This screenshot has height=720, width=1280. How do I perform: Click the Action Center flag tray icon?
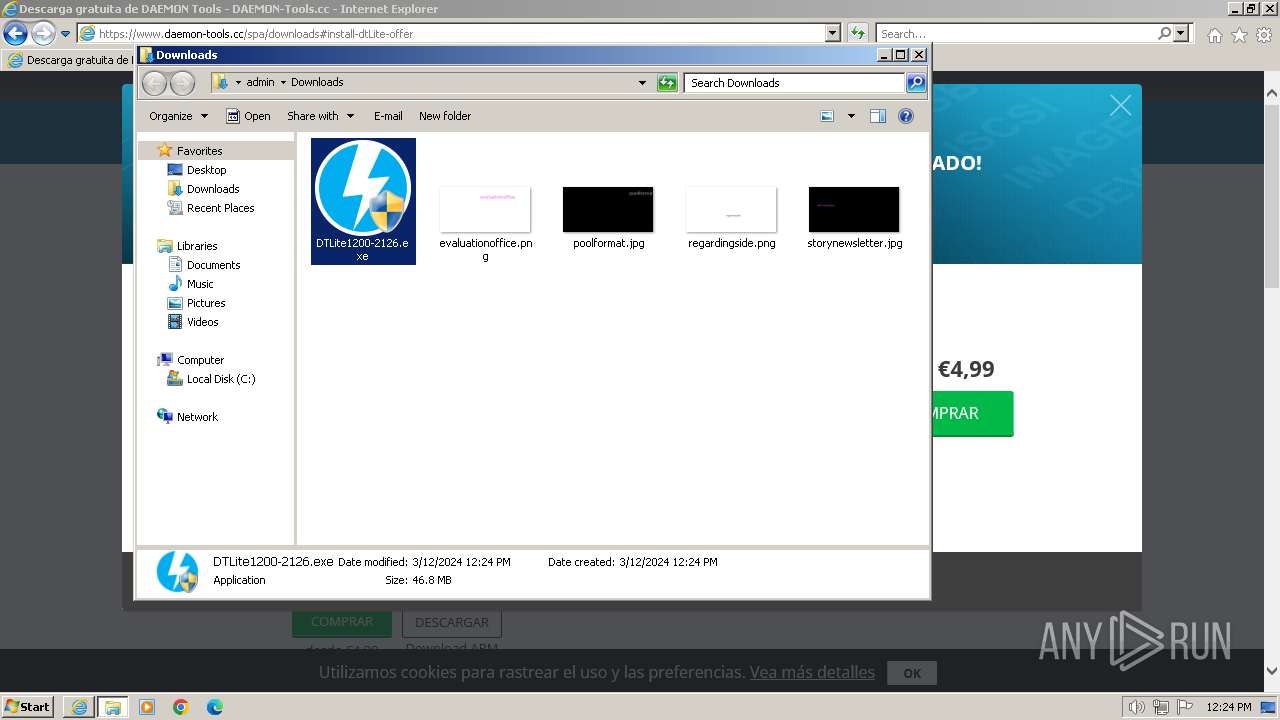(x=1184, y=707)
